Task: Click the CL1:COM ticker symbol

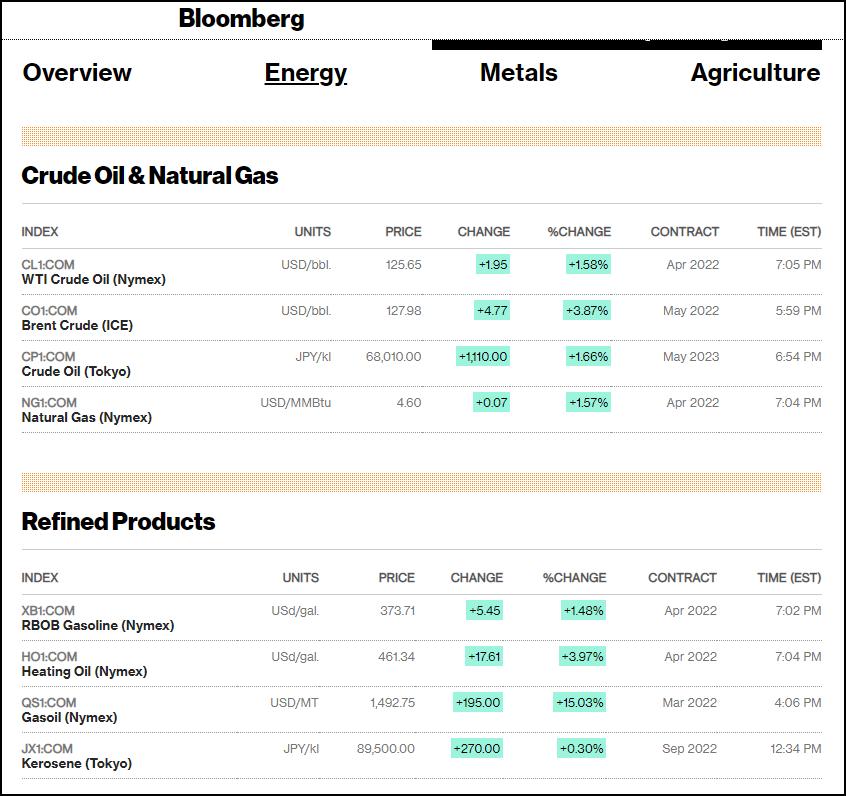Action: point(48,265)
